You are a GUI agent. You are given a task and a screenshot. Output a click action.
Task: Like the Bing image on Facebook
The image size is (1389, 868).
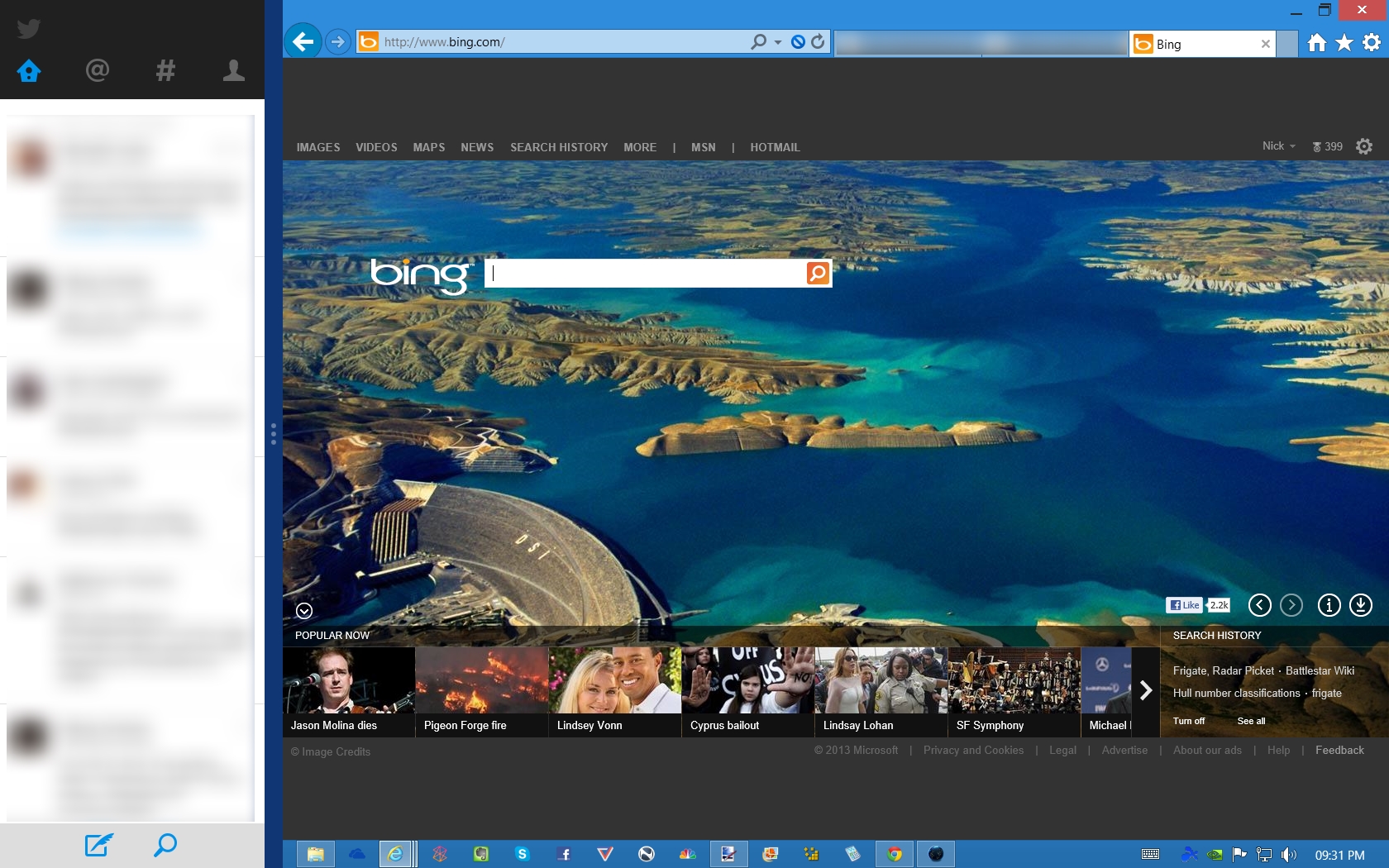(1182, 605)
